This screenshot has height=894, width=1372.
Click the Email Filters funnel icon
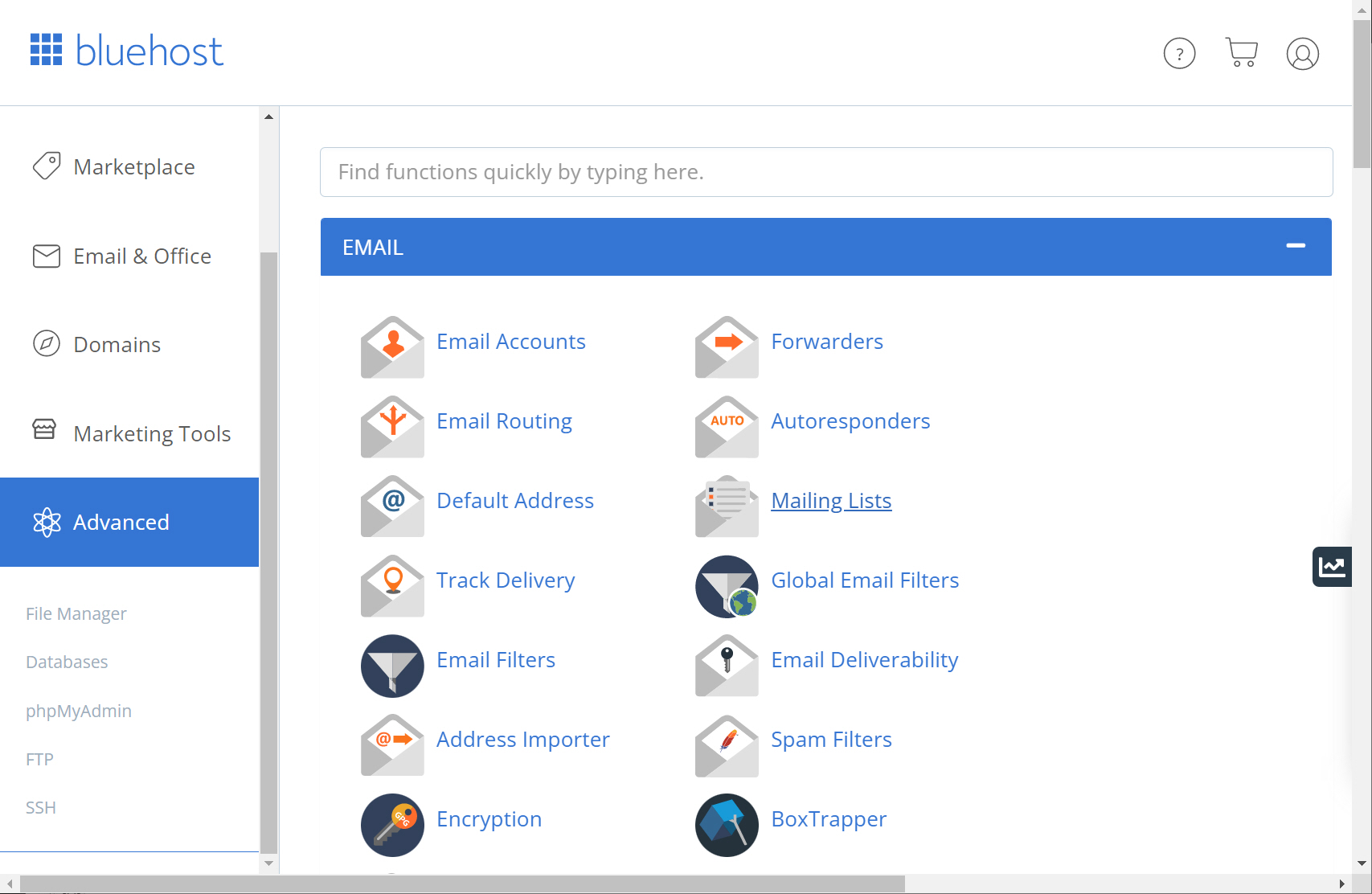pos(392,666)
